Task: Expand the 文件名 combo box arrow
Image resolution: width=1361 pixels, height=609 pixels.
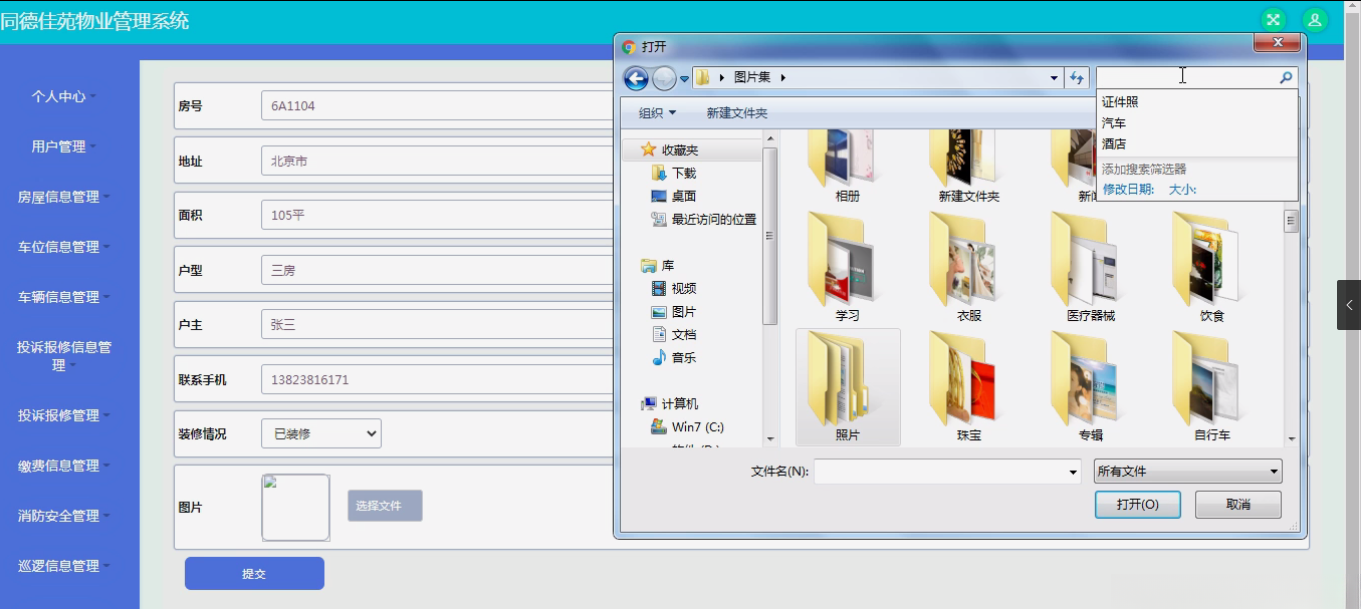Action: (x=1073, y=471)
